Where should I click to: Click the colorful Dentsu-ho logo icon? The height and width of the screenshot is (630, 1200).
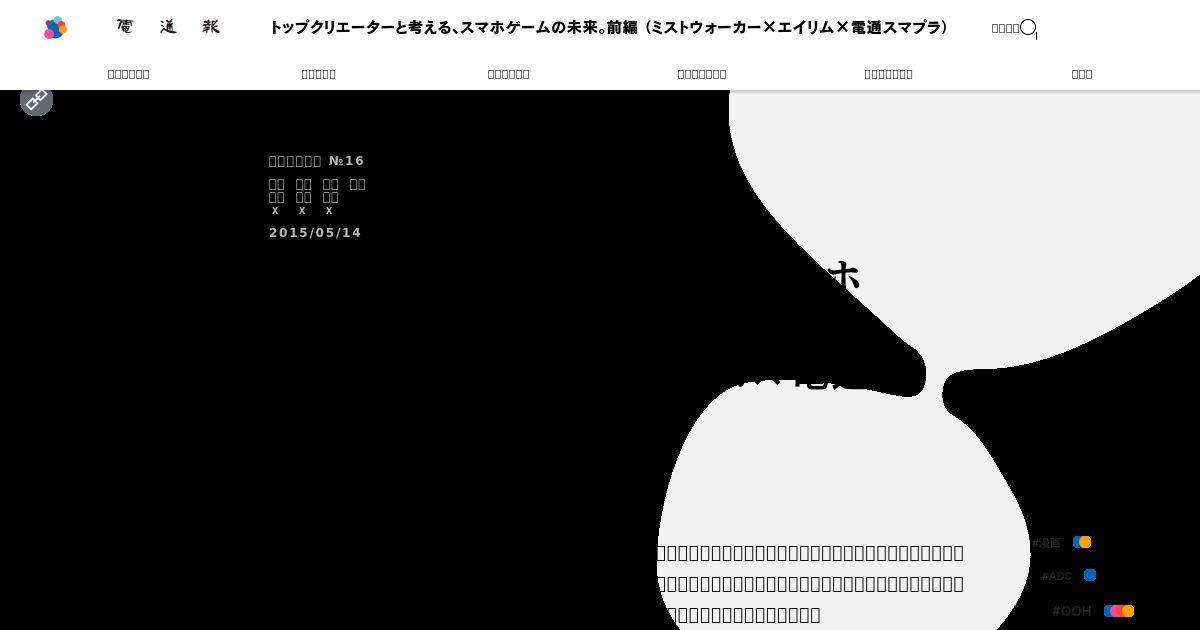point(56,28)
